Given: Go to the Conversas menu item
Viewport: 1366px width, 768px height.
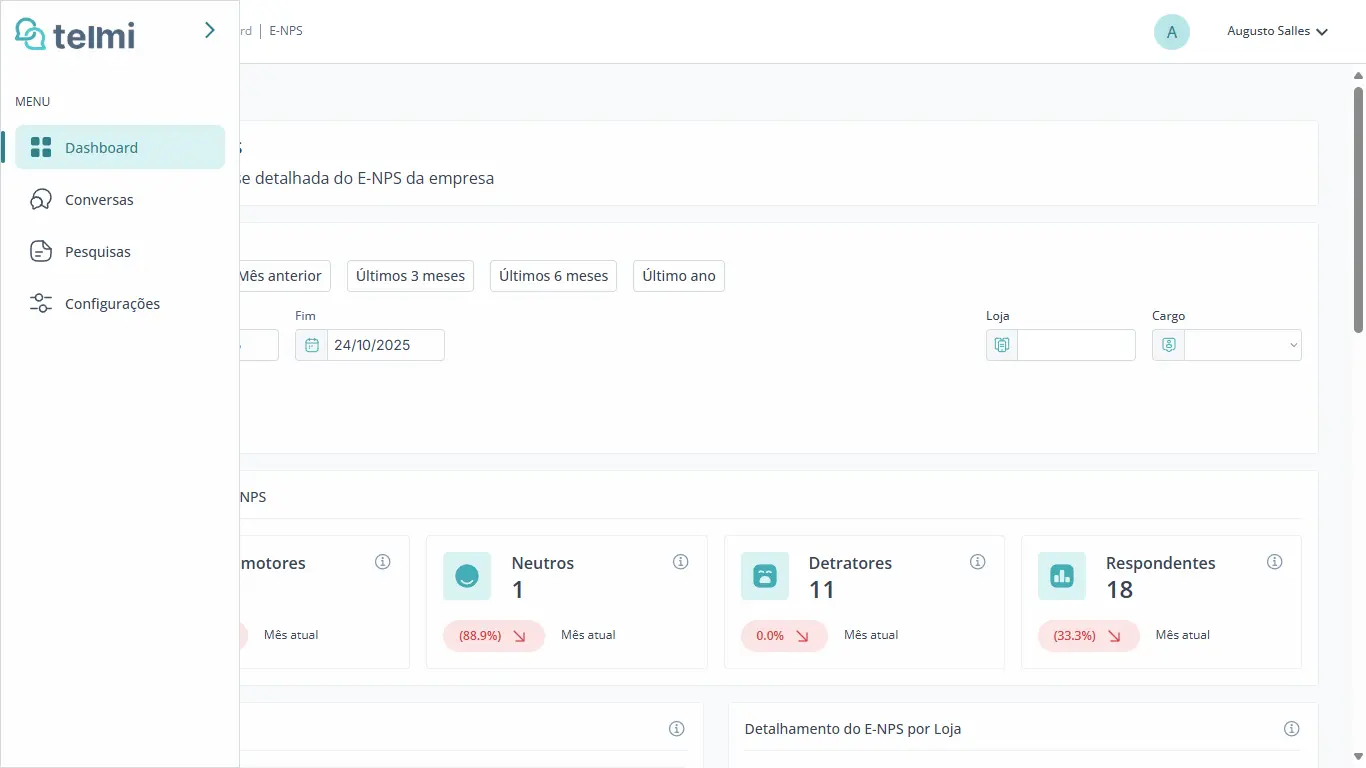Looking at the screenshot, I should pos(99,200).
